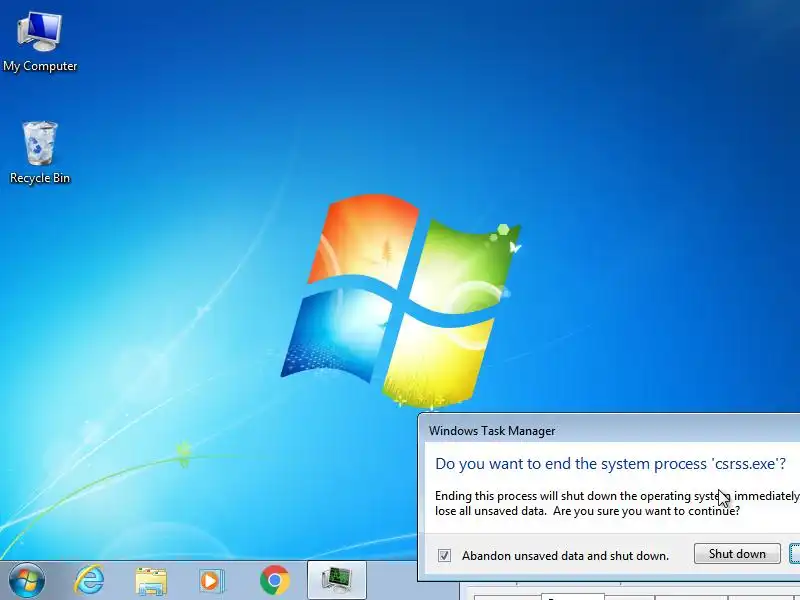
Task: Click the Shut down button
Action: [737, 554]
